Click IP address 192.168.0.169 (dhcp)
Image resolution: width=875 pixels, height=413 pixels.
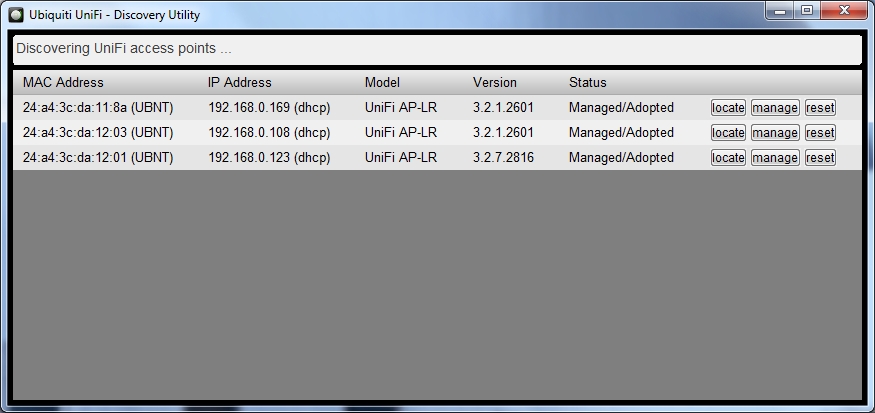(269, 108)
